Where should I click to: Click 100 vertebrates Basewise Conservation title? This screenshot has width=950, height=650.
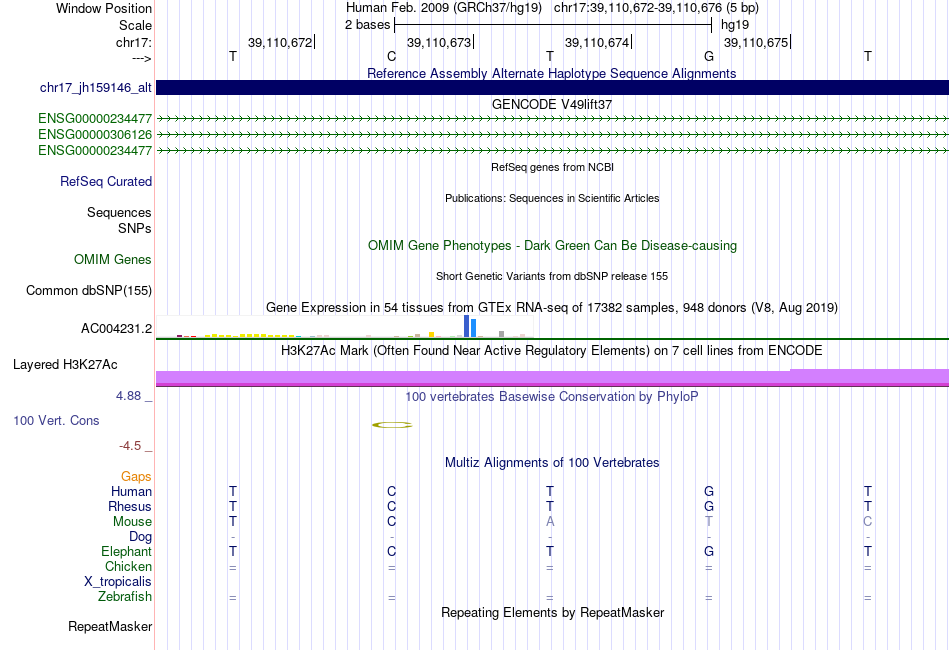coord(552,397)
